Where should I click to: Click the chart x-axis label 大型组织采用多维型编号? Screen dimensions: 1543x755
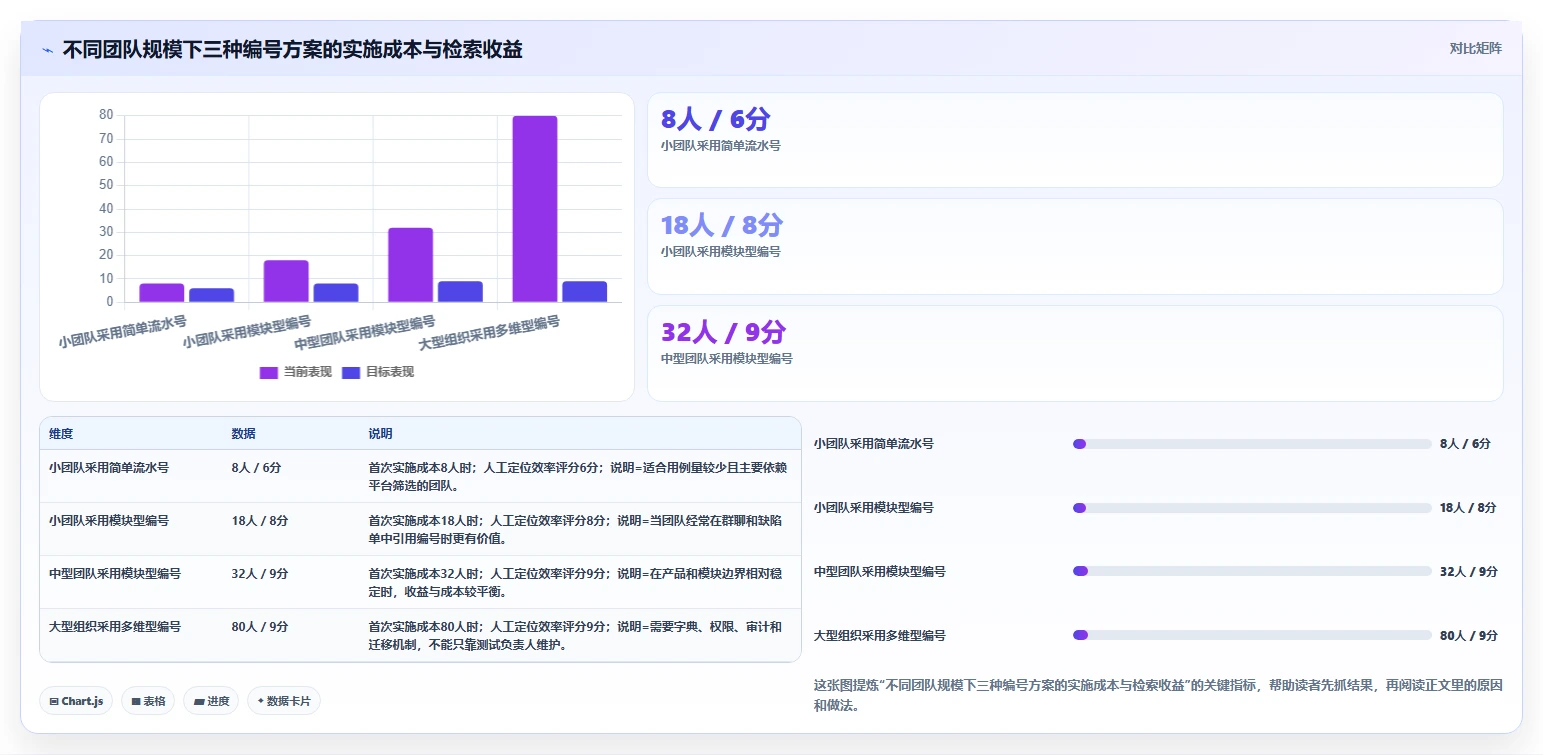tap(489, 333)
